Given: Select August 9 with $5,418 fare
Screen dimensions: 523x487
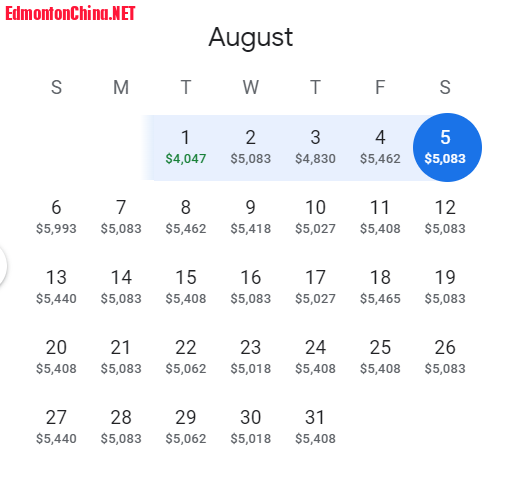Looking at the screenshot, I should click(x=250, y=217).
